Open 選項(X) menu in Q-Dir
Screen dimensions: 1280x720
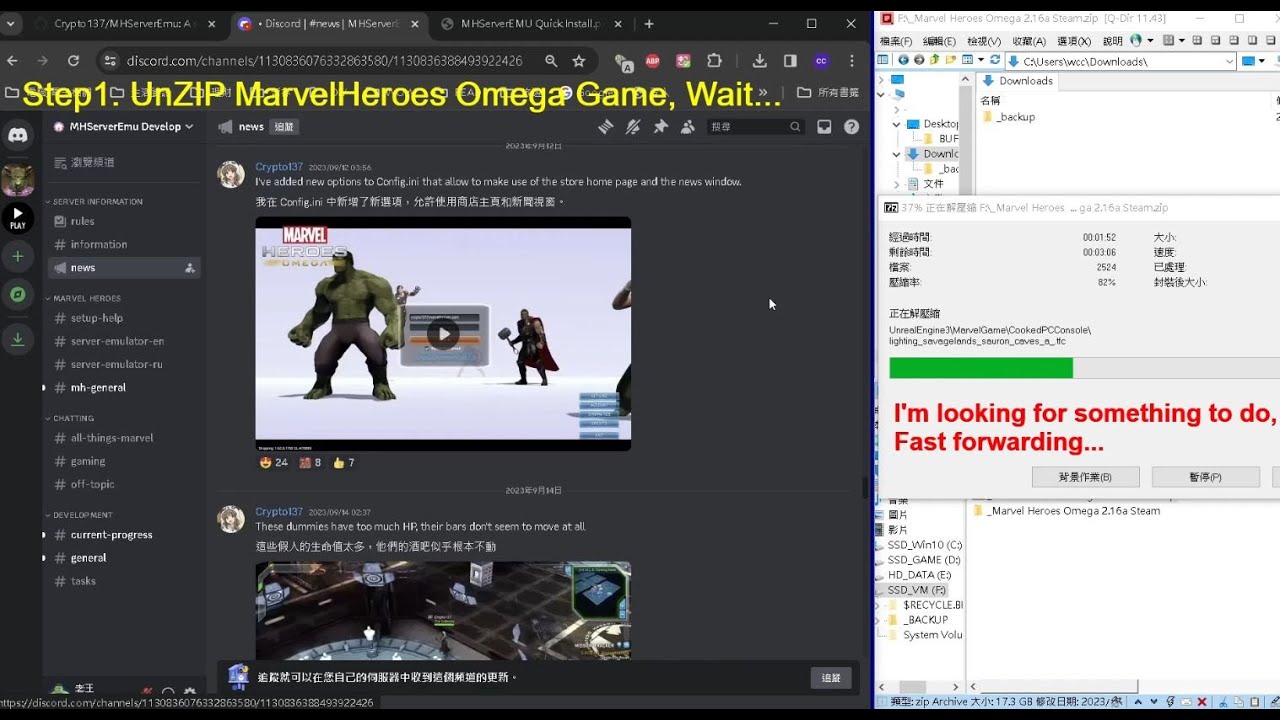tap(1074, 41)
